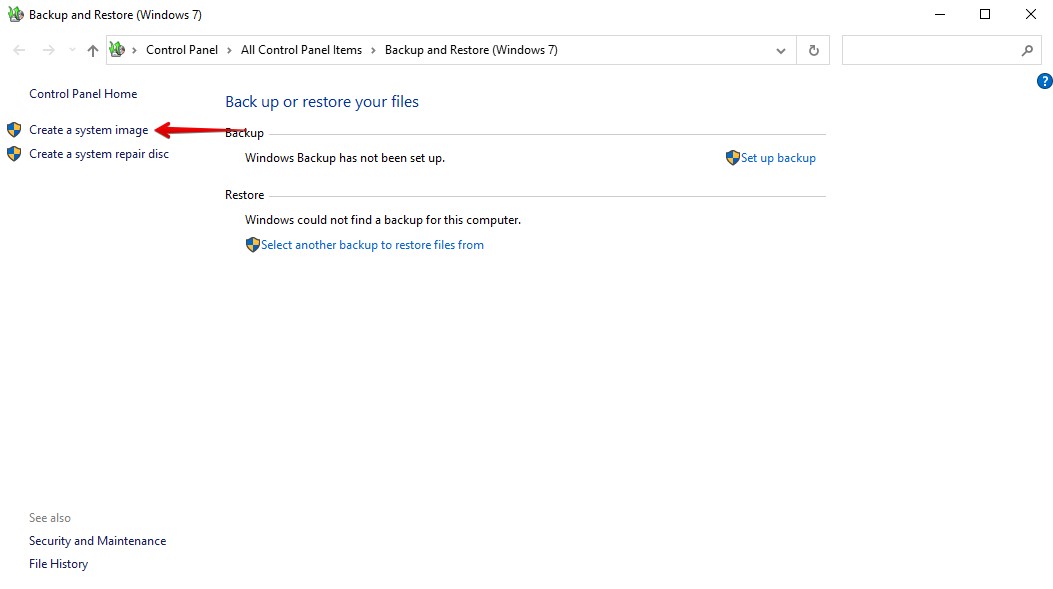Click 'Windows could not find a backup' message

pyautogui.click(x=383, y=220)
